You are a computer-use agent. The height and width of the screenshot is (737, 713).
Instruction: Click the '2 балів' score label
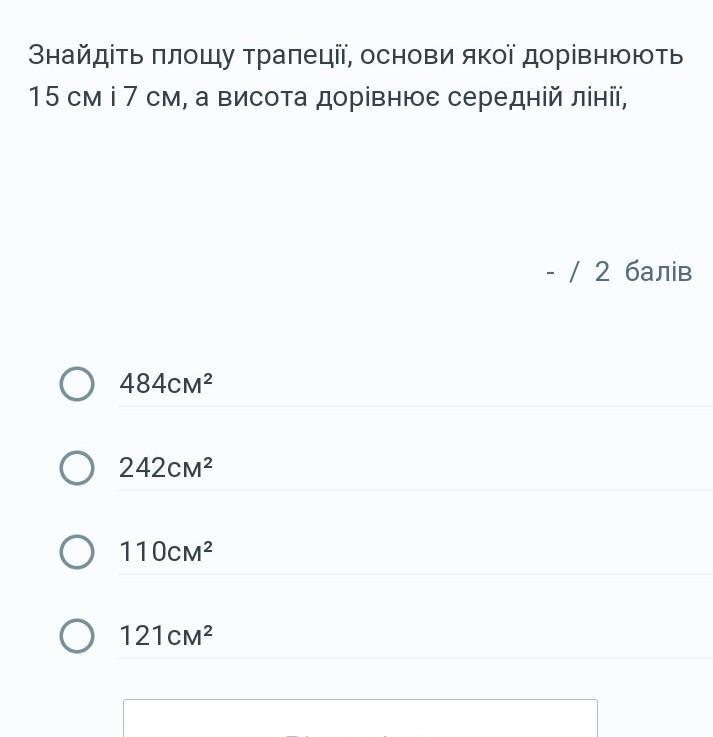(643, 272)
